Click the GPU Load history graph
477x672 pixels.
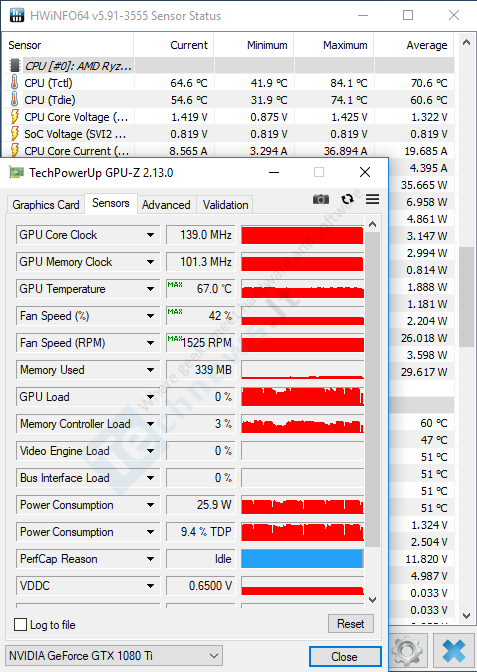(x=302, y=397)
